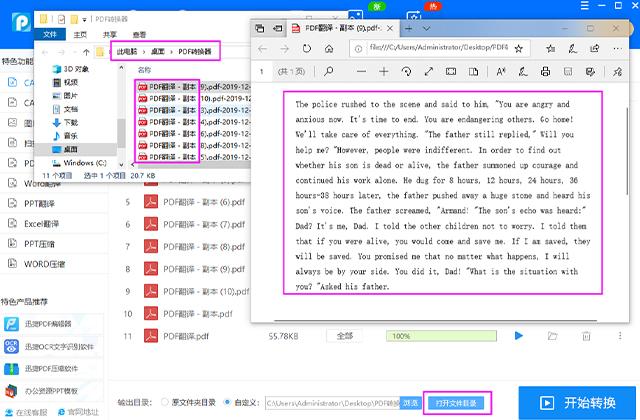640x420 pixels.
Task: Open the three-dot menu for PDF翻译.pdf row
Action: click(620, 336)
